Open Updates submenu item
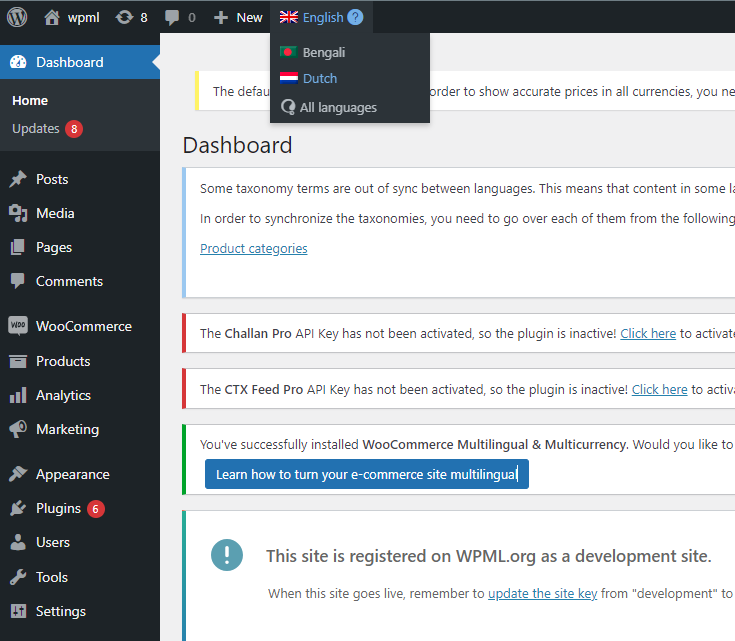Viewport: 735px width, 641px height. (x=36, y=128)
